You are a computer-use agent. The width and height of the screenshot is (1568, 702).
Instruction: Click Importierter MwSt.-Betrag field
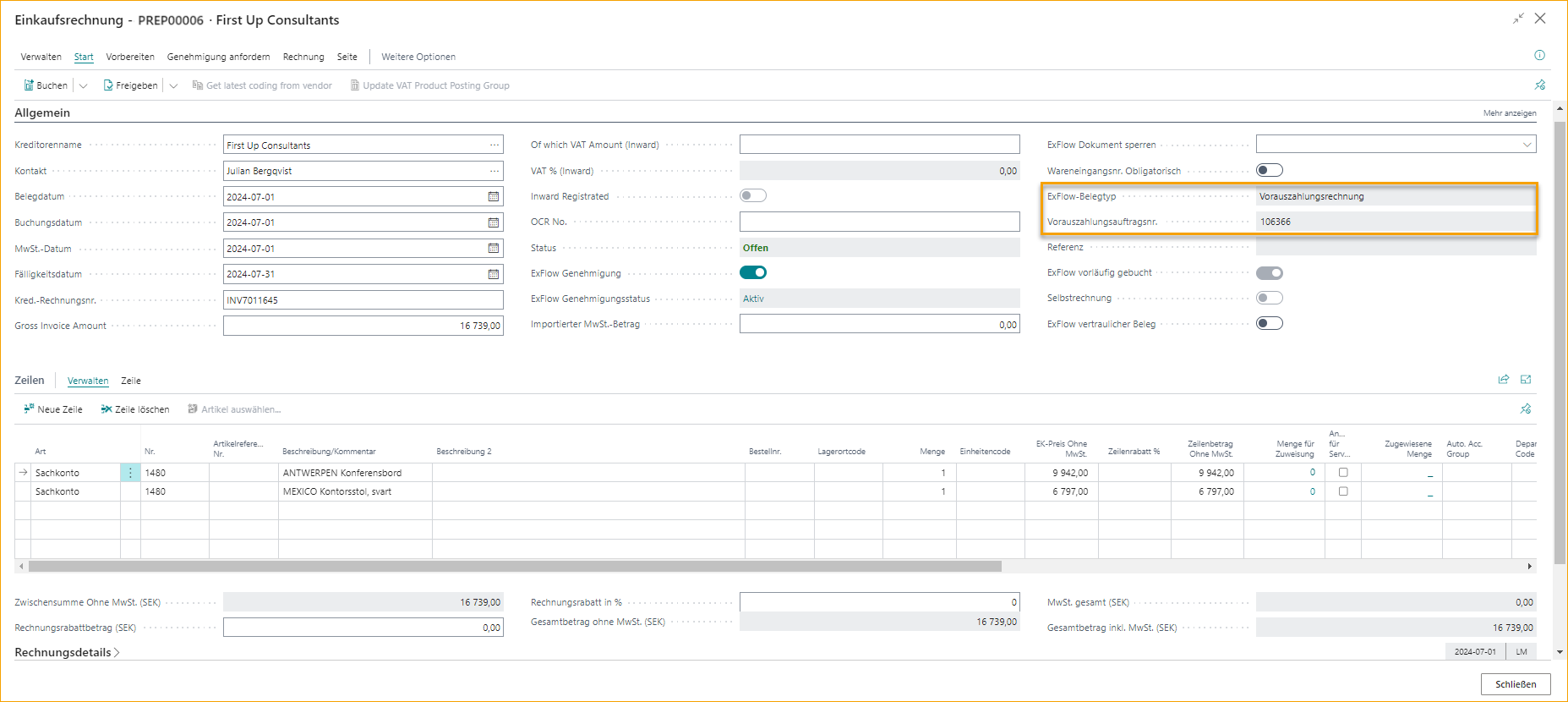[x=880, y=324]
